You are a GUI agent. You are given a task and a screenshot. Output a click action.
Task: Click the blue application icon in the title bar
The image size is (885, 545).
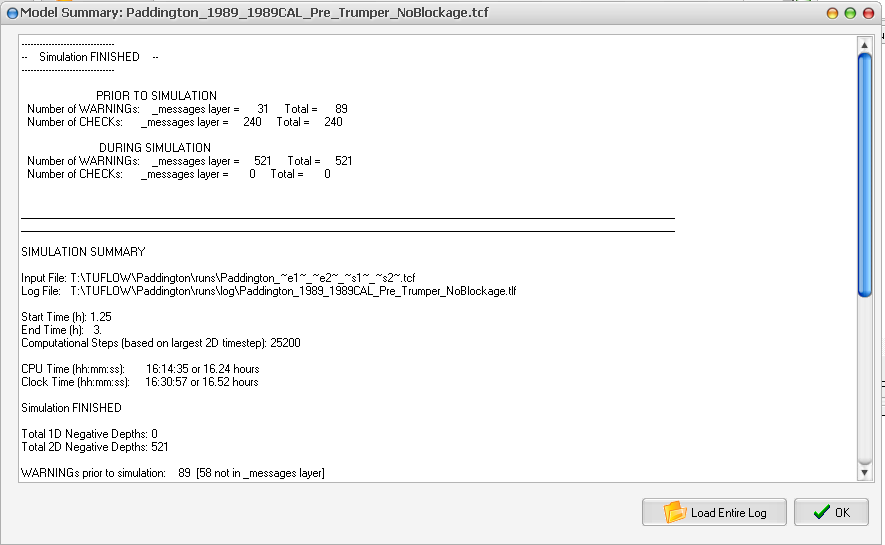12,13
